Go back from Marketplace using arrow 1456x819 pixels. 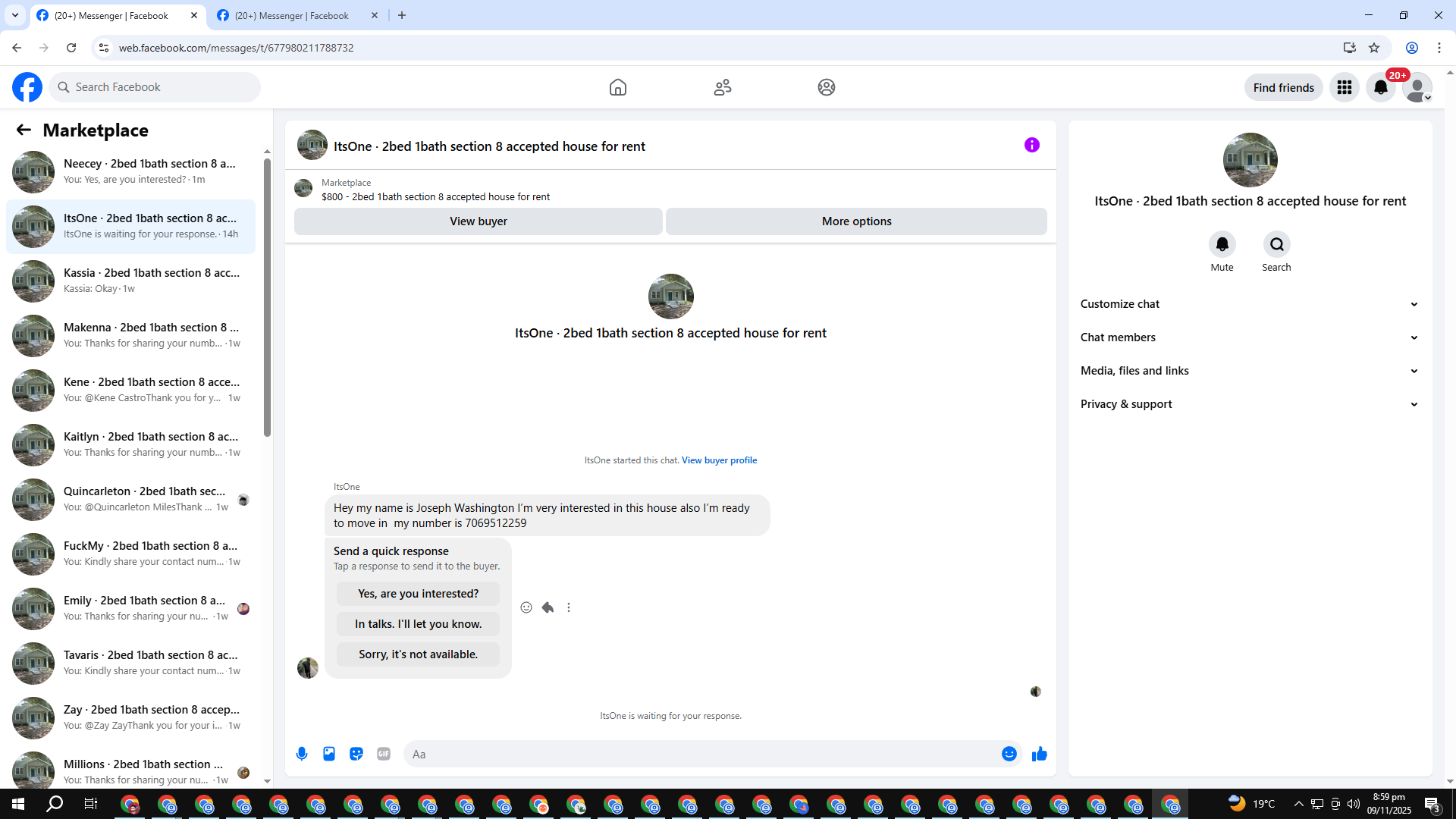pos(24,130)
